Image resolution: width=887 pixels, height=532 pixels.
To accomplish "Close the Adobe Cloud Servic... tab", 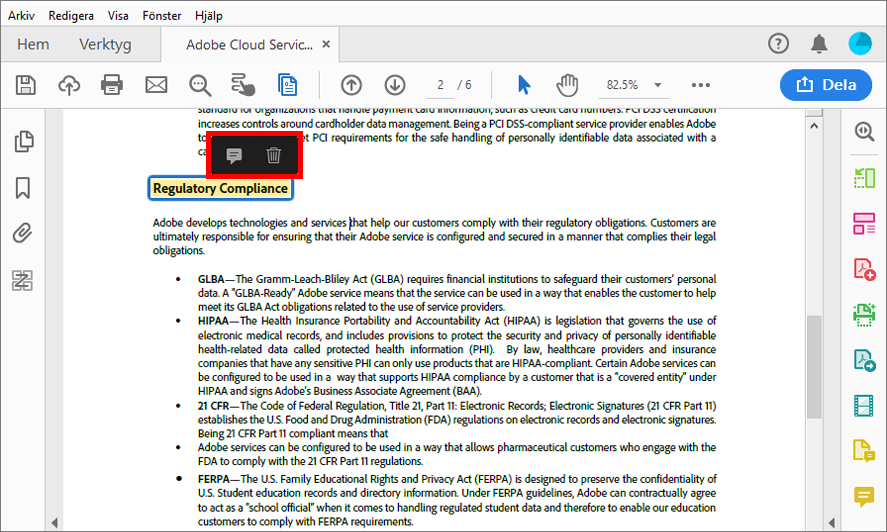I will [326, 44].
